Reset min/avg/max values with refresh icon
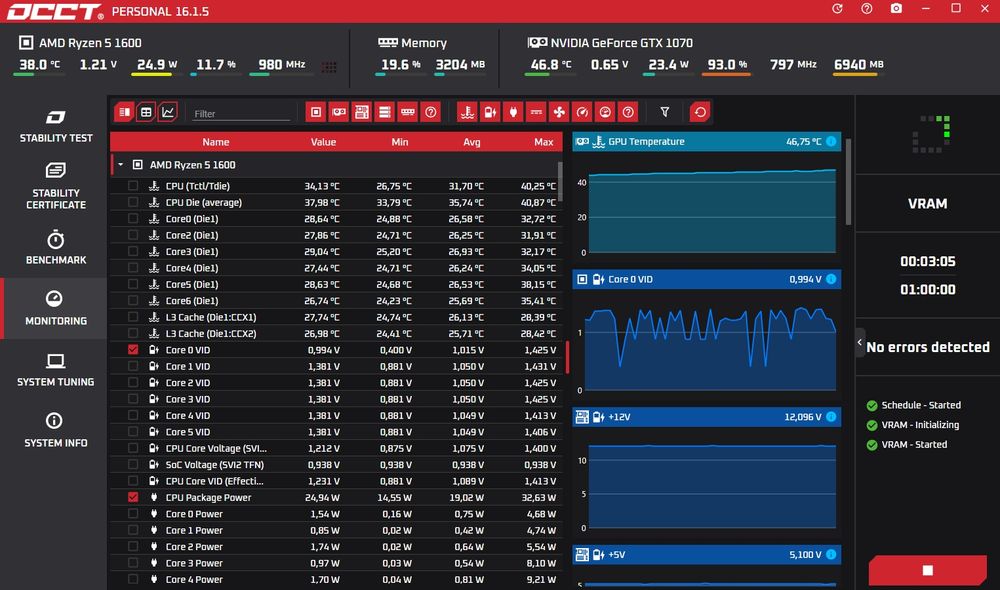 [700, 112]
